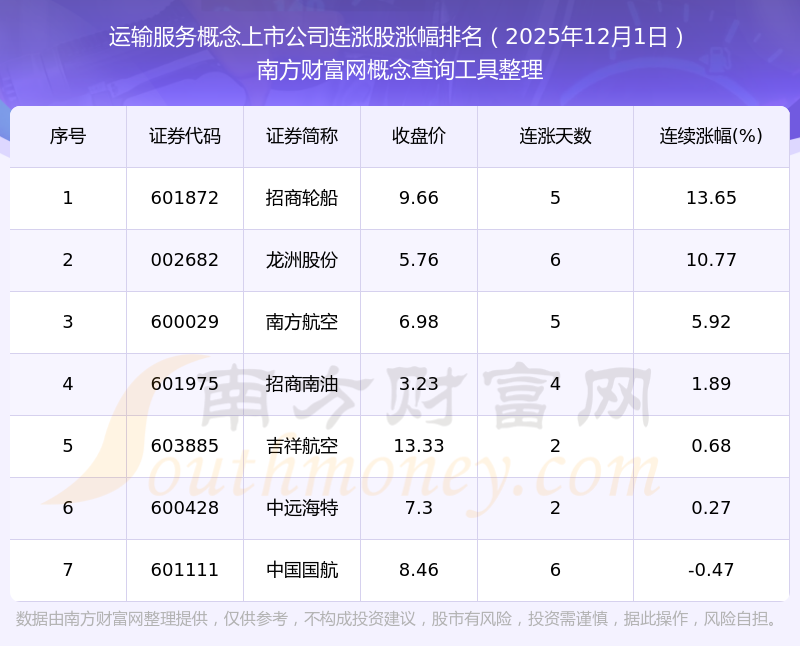800x646 pixels.
Task: Click rise percentage 0.68
Action: [x=711, y=446]
